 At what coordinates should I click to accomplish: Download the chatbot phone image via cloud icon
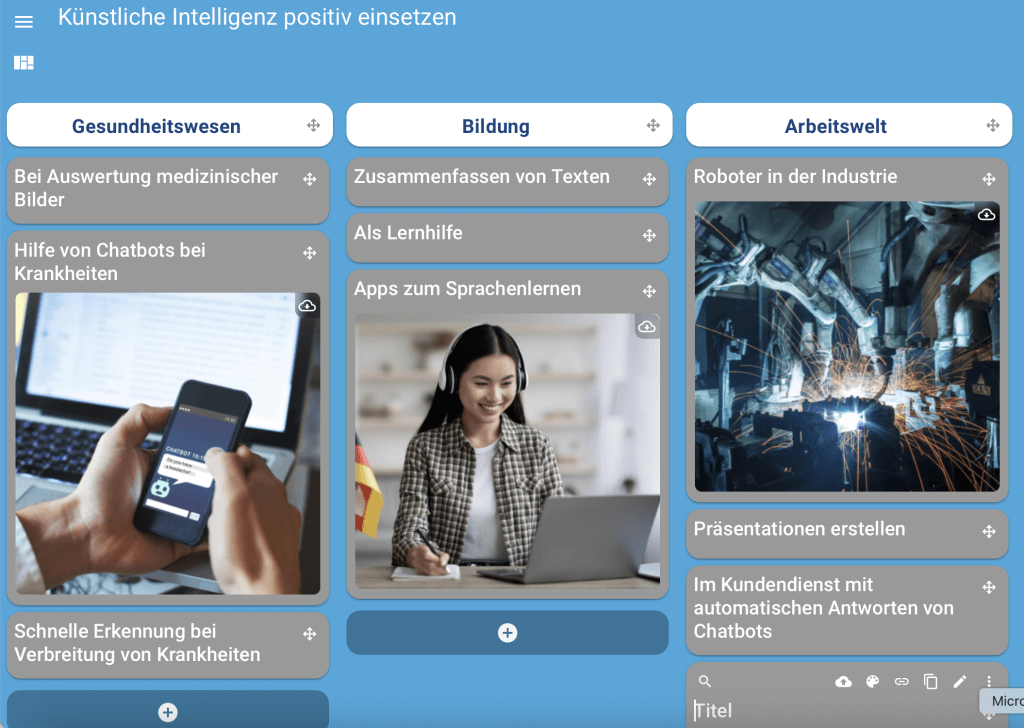pyautogui.click(x=307, y=306)
